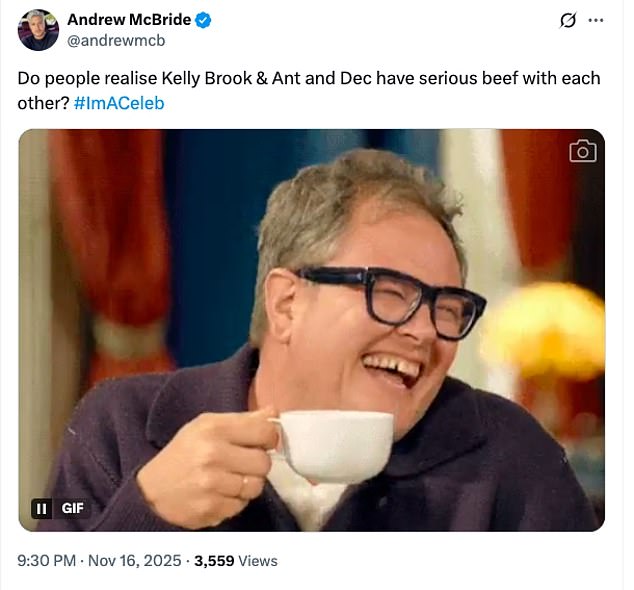Image resolution: width=634 pixels, height=590 pixels.
Task: Click the Grok slashed-circle icon
Action: (x=569, y=21)
